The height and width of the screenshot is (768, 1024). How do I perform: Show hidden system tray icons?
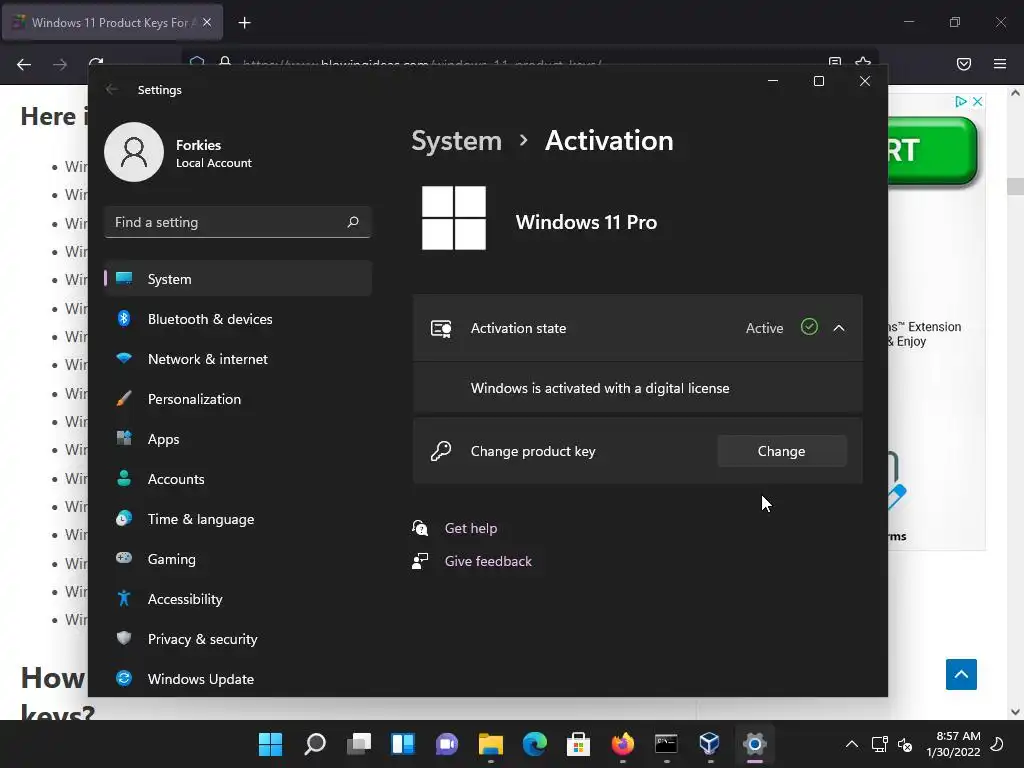tap(852, 744)
